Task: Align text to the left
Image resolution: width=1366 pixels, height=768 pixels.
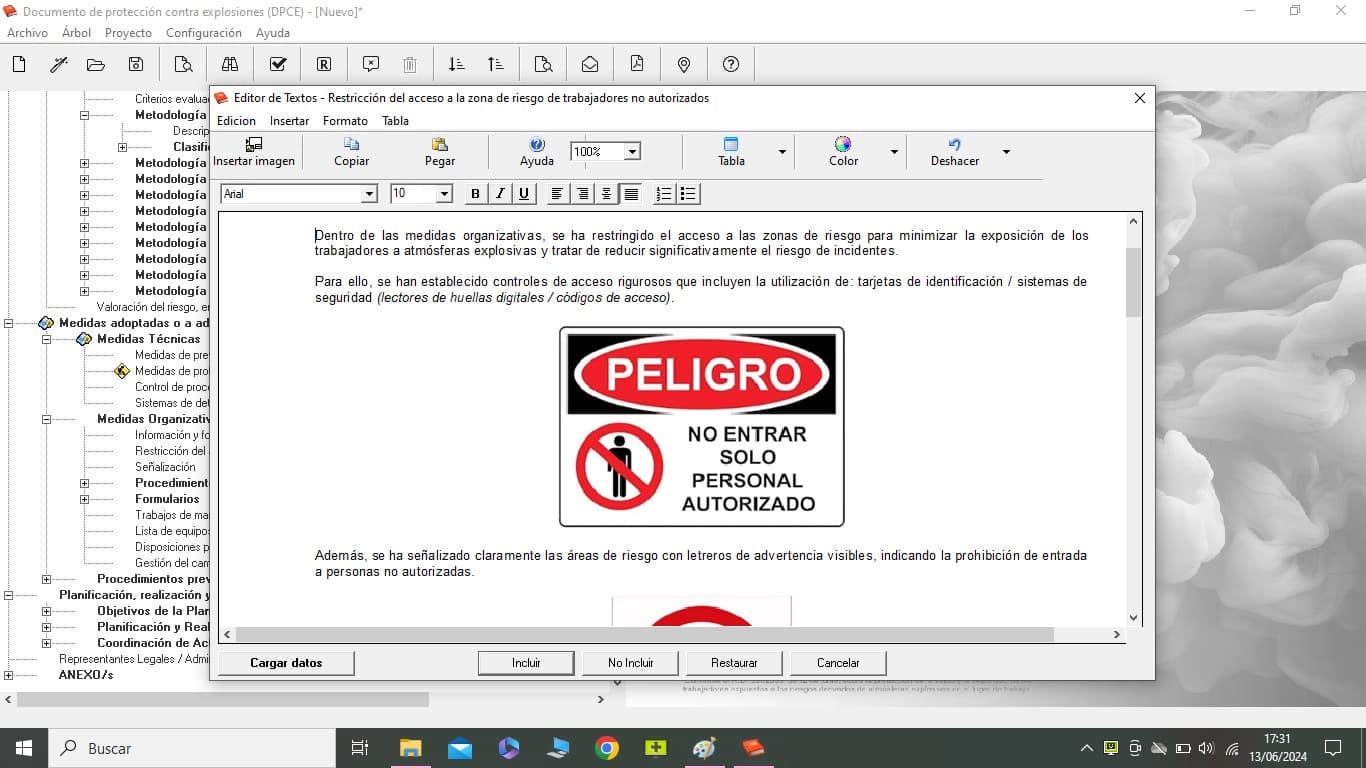Action: 558,194
